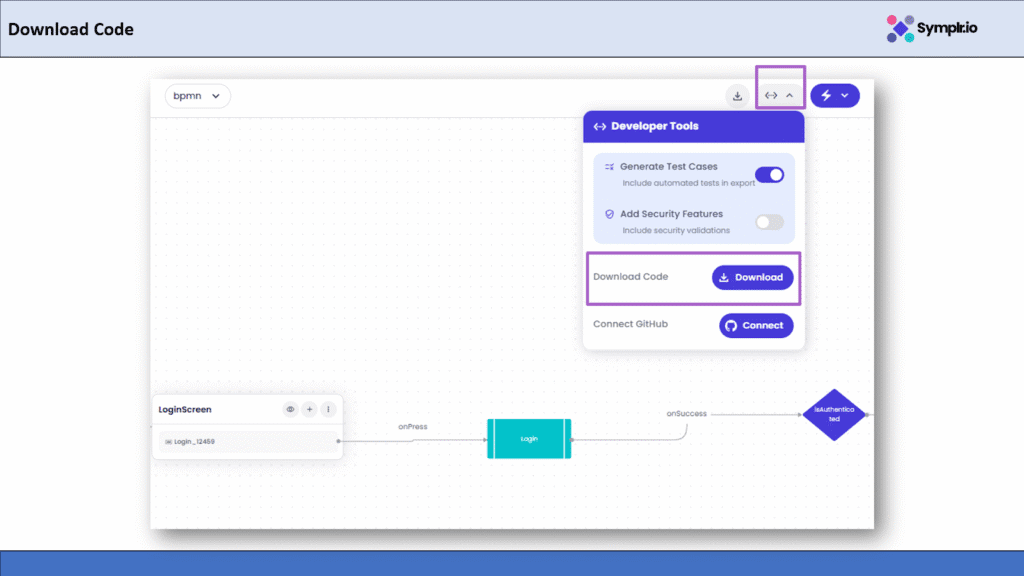This screenshot has height=576, width=1024.
Task: Click the Download code button
Action: tap(752, 277)
